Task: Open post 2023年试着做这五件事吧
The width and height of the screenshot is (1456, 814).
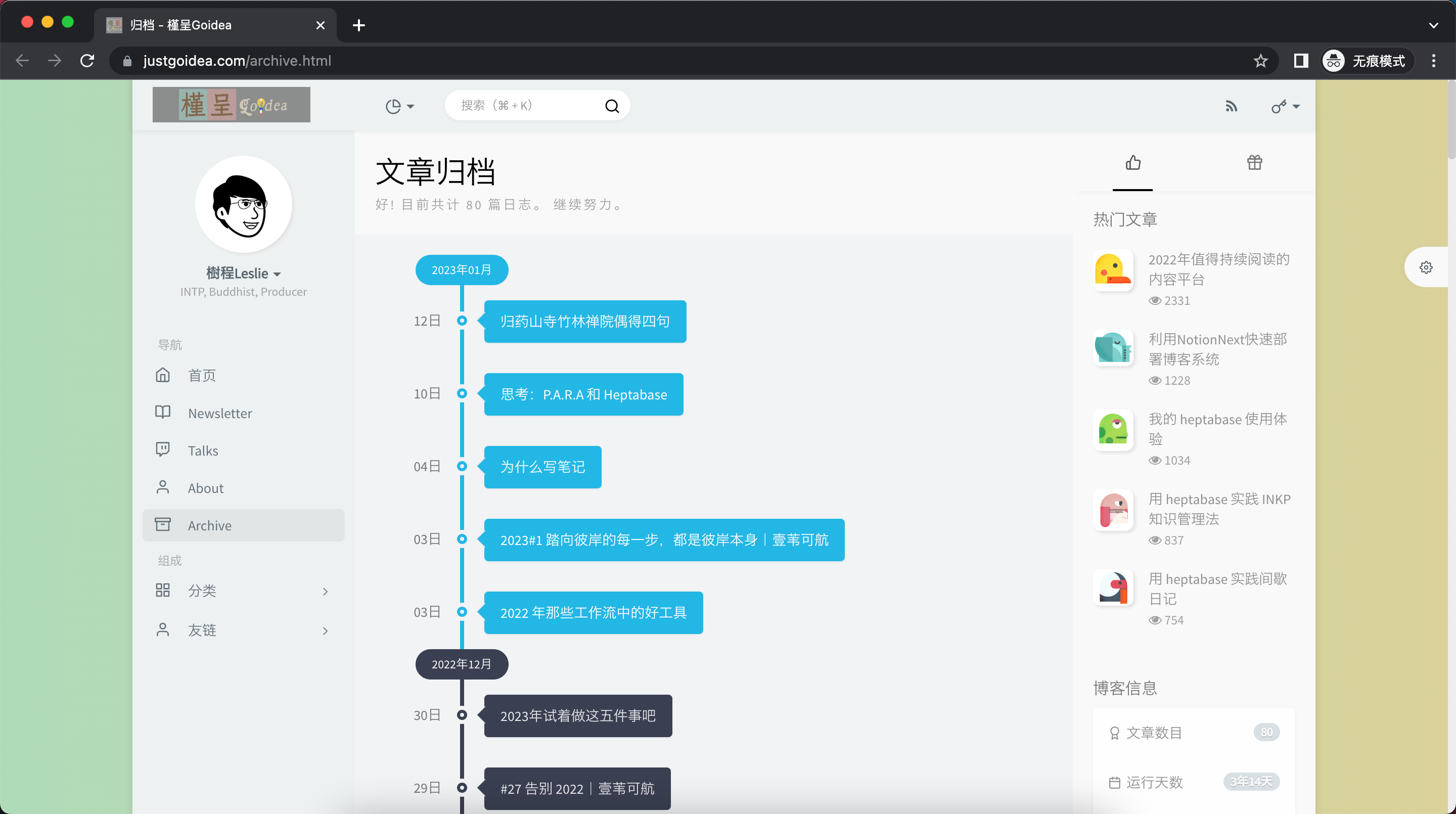Action: pyautogui.click(x=578, y=715)
